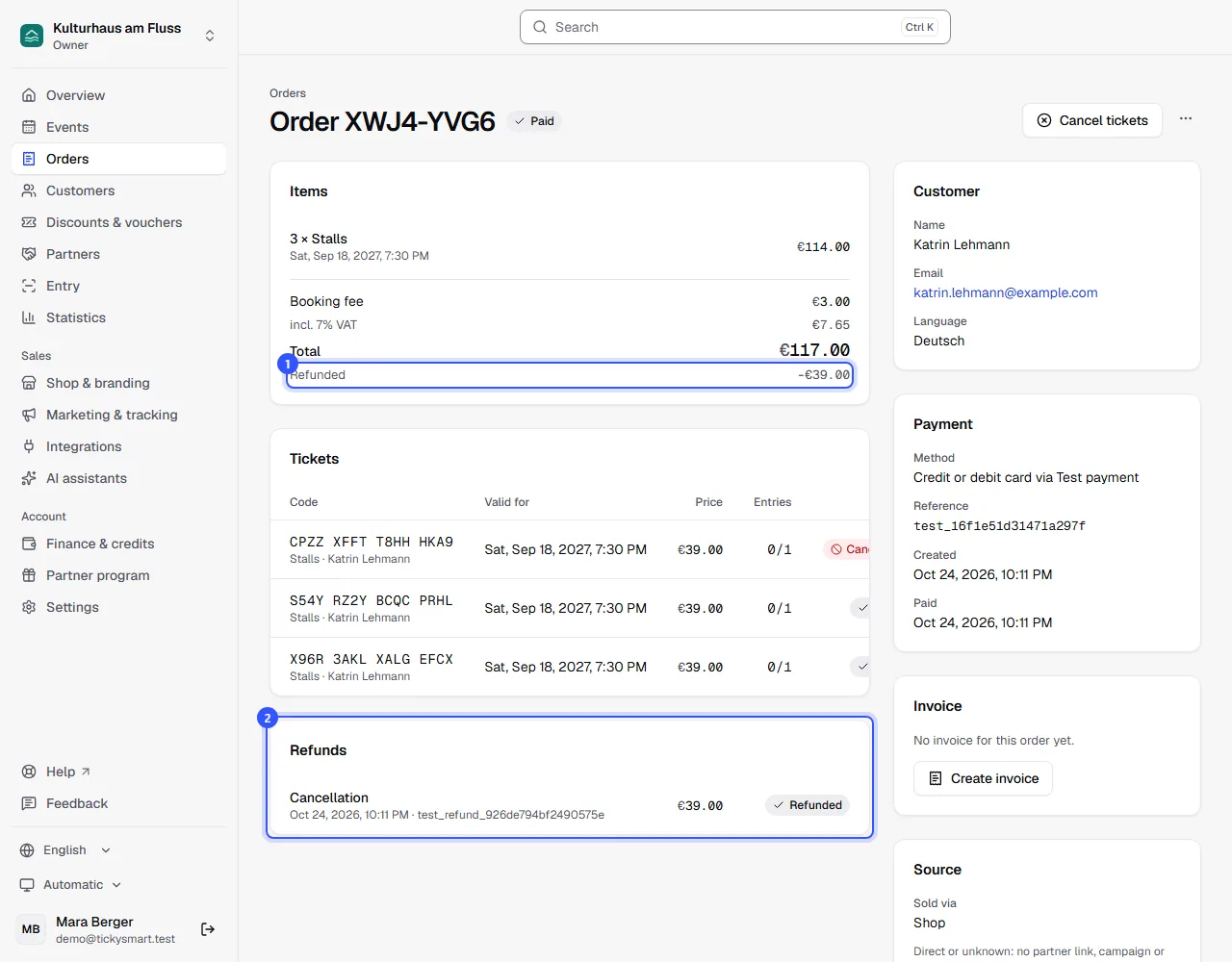The width and height of the screenshot is (1232, 962).
Task: Click ticket code X96R 3AKL XALG EFCX
Action: [372, 659]
